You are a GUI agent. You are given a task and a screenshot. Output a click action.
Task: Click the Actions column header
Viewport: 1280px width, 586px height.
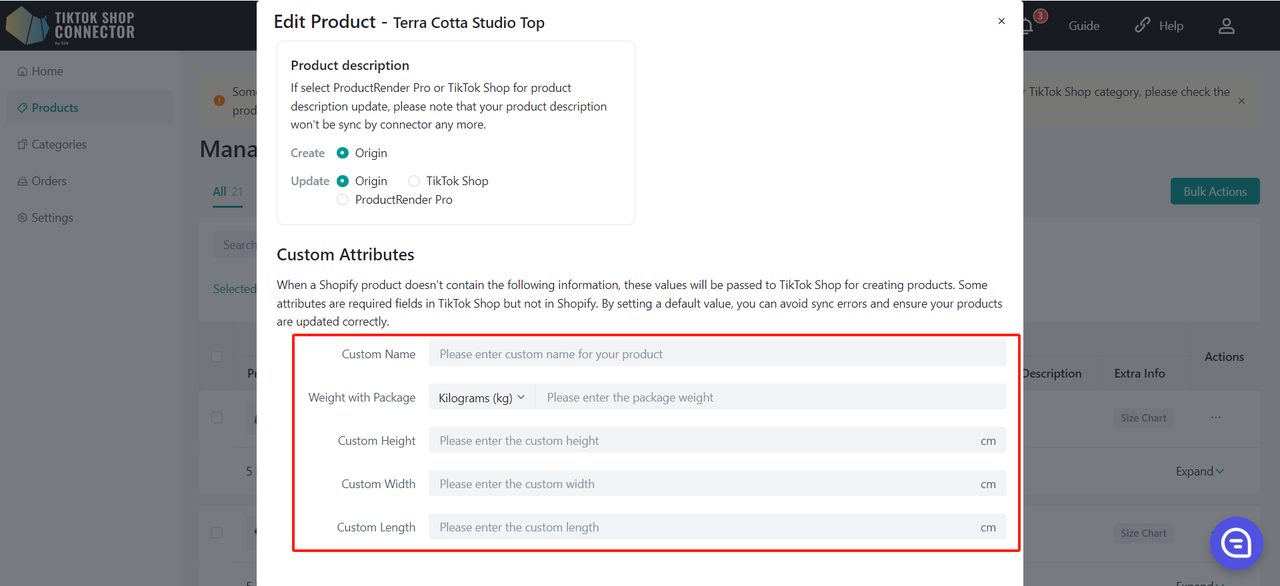coord(1224,357)
